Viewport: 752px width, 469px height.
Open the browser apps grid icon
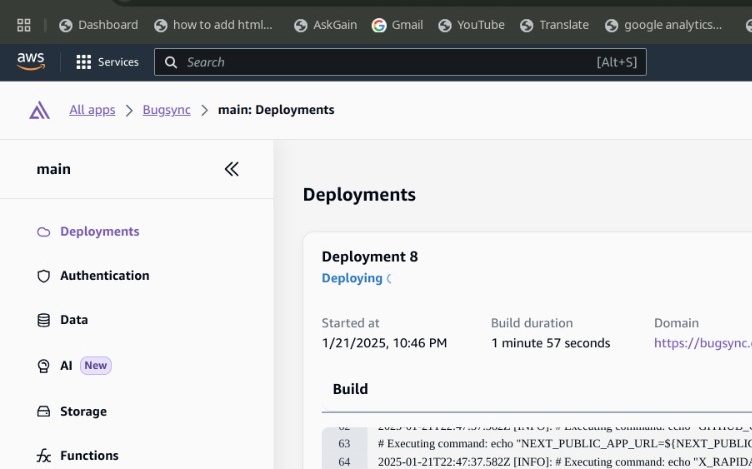click(24, 25)
